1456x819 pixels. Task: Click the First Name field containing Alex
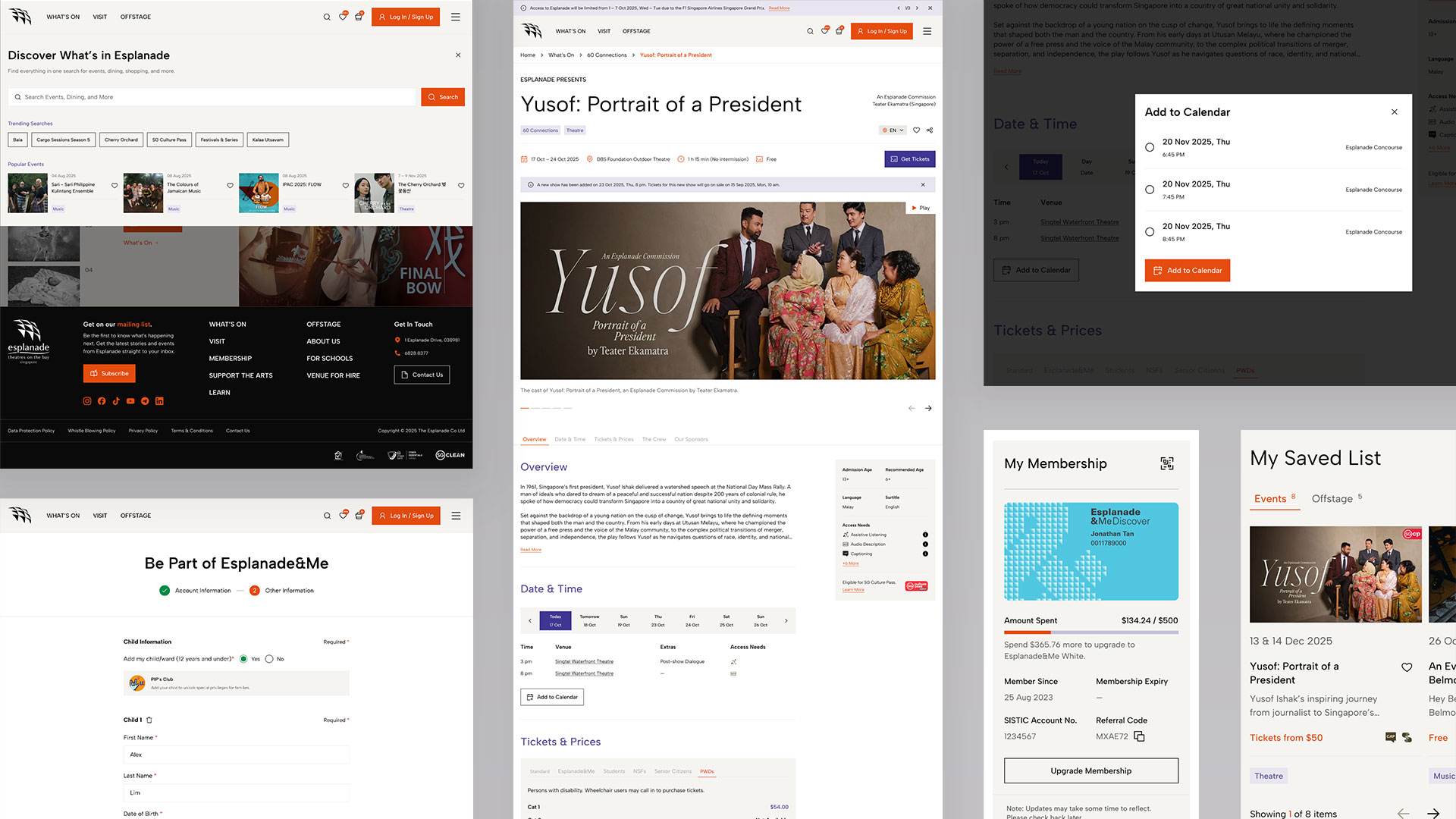(x=237, y=755)
